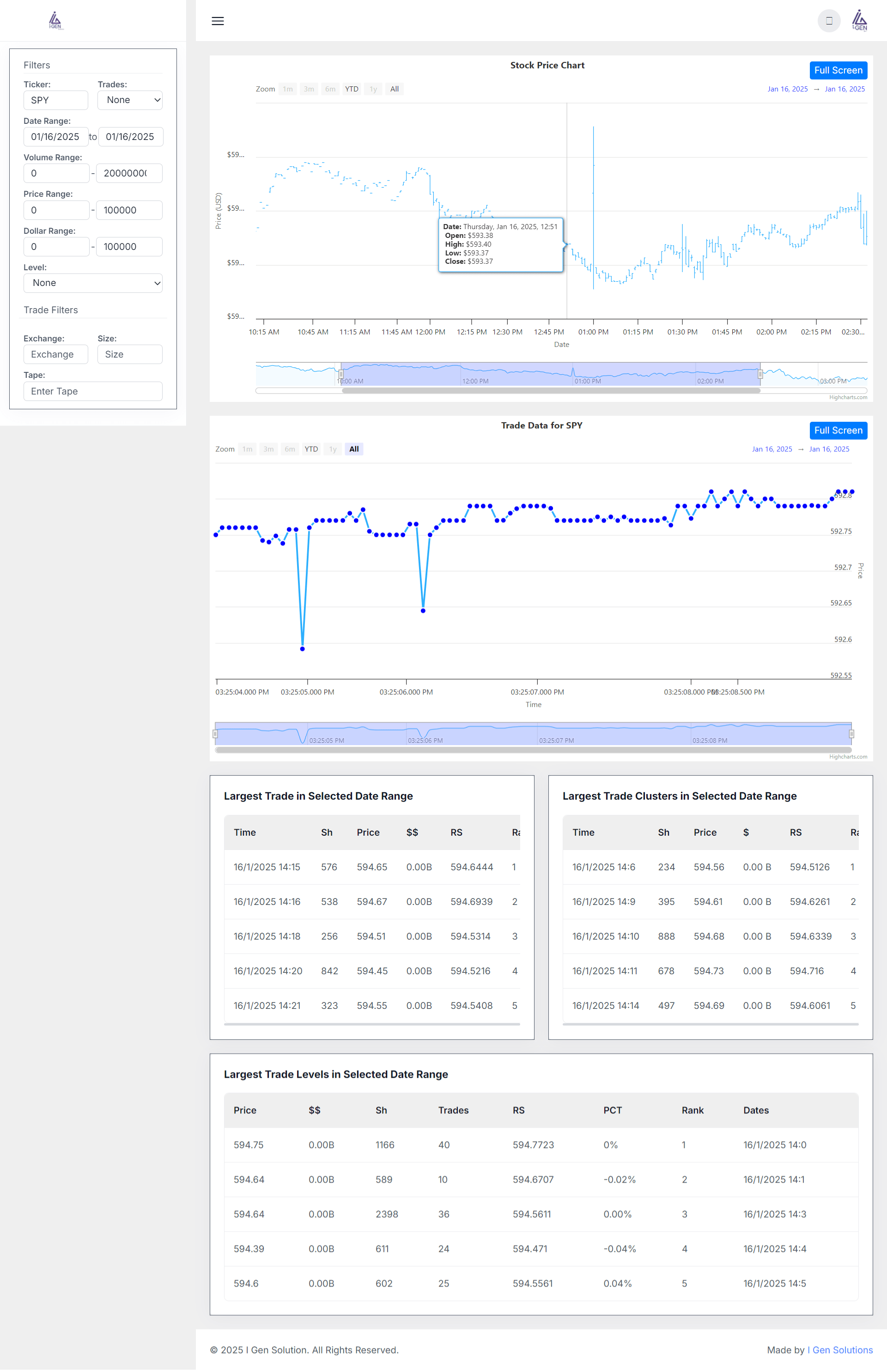Expand the Level dropdown
The height and width of the screenshot is (1372, 887).
[93, 283]
